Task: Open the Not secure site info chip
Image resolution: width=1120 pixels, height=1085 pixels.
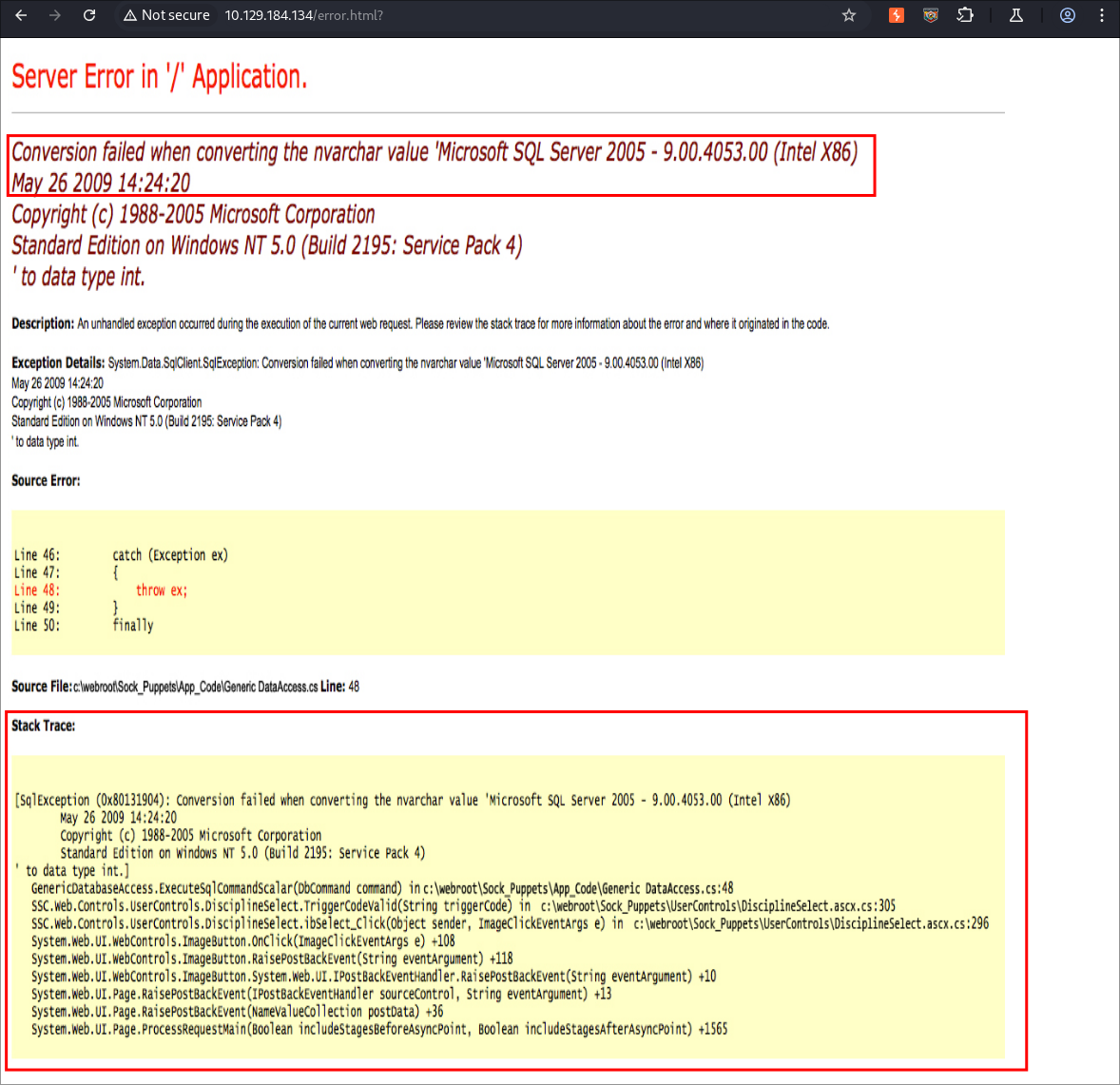Action: (166, 15)
